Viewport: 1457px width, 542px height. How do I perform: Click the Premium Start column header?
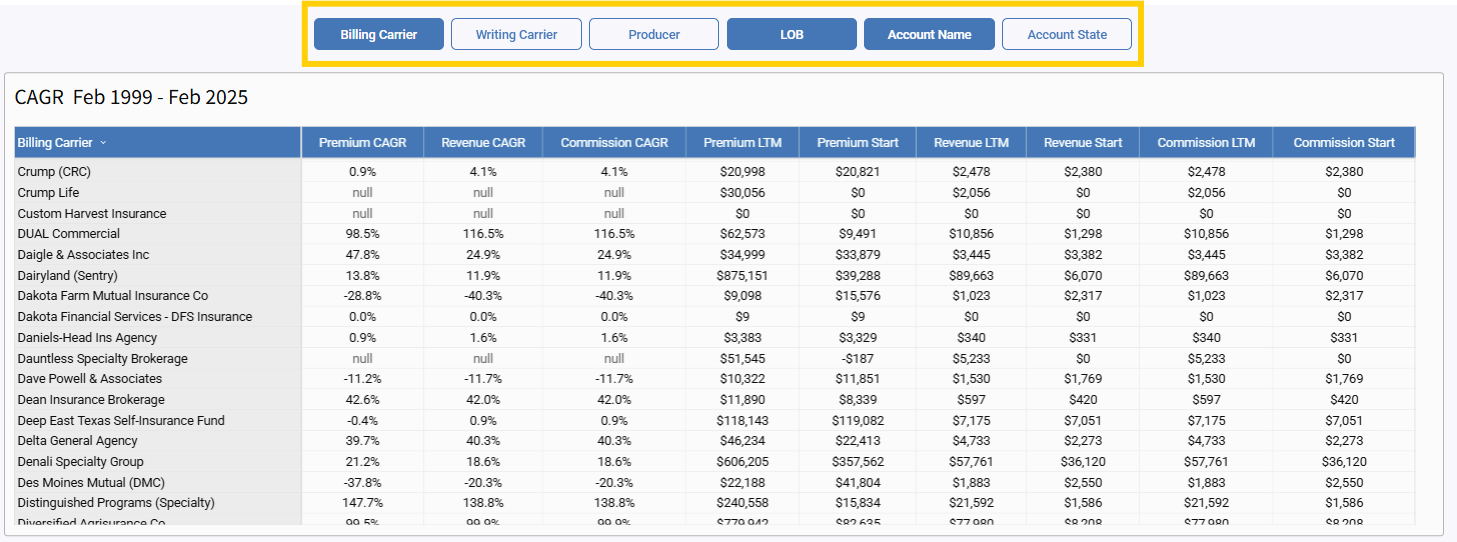(857, 143)
